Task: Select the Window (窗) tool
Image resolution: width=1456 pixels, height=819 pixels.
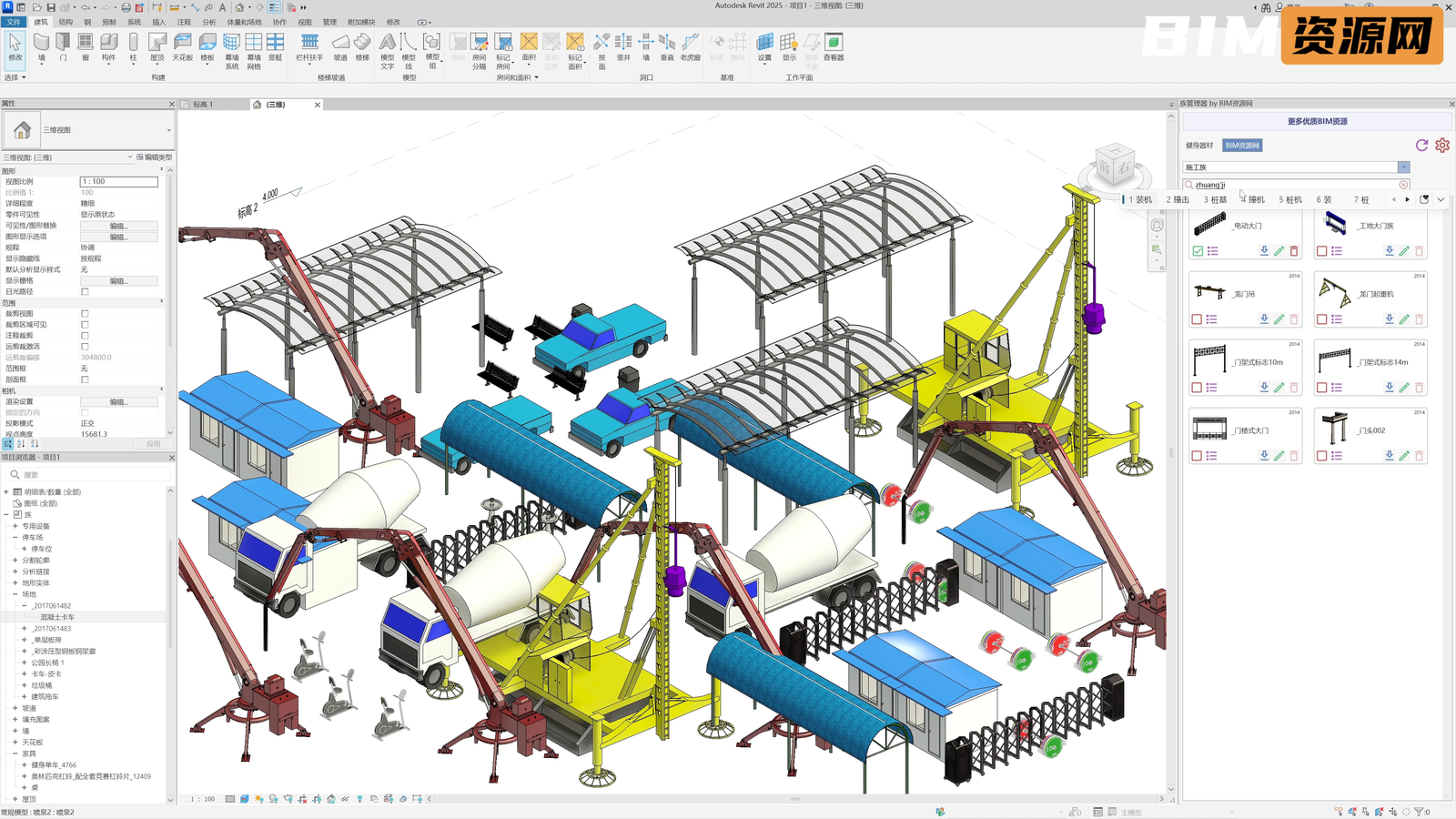Action: click(x=85, y=47)
